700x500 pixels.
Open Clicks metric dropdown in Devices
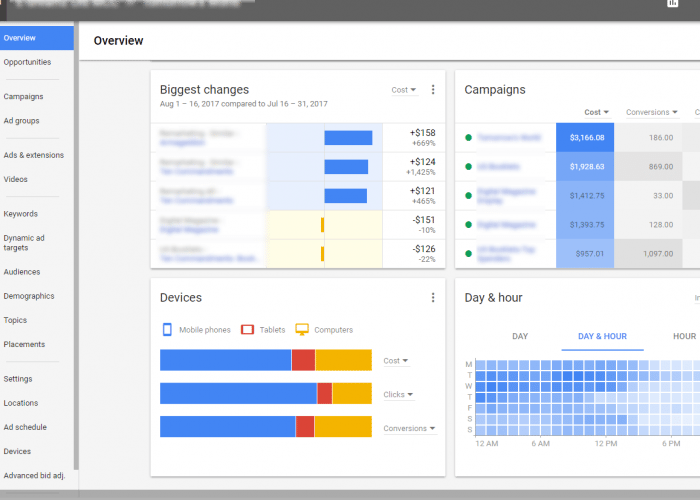[398, 395]
